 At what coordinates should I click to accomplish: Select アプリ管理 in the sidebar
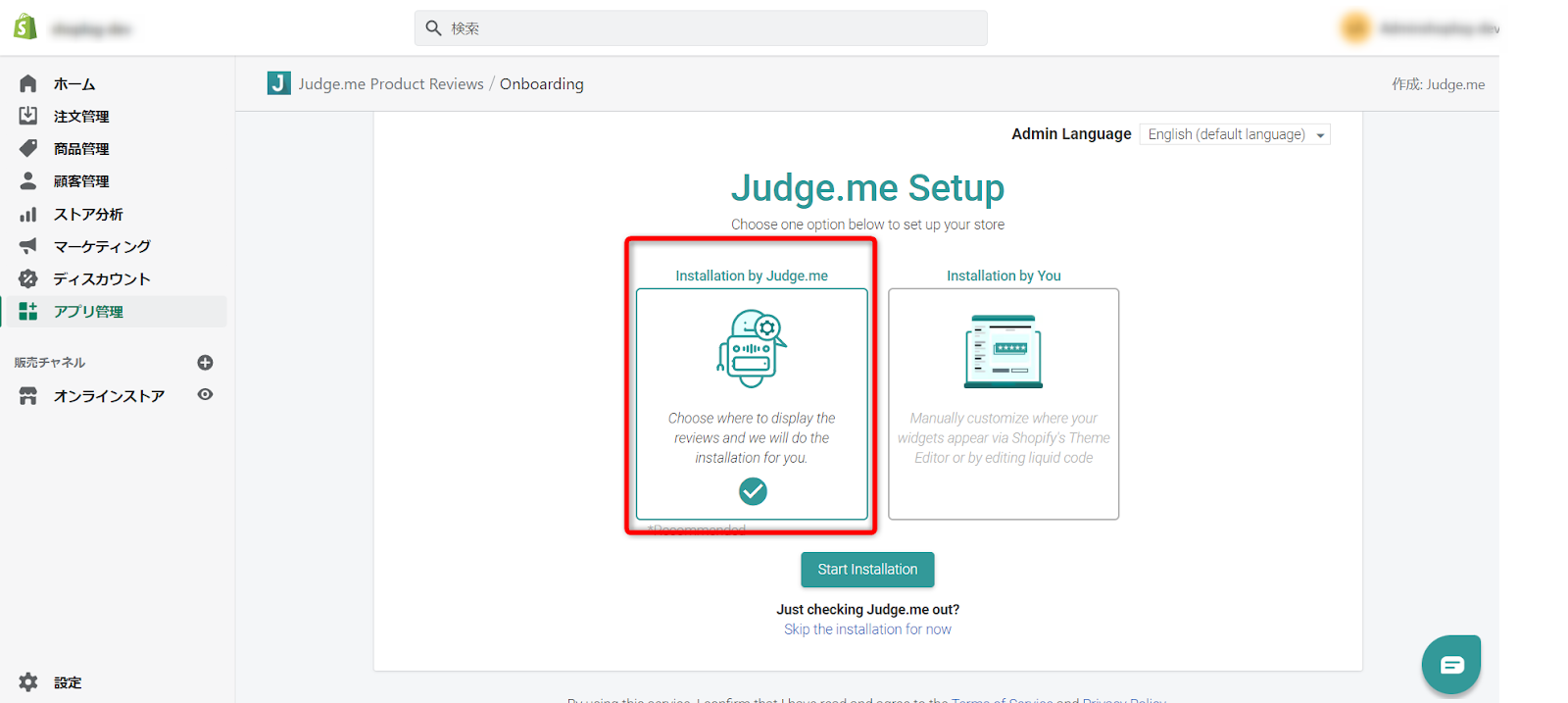pos(114,312)
